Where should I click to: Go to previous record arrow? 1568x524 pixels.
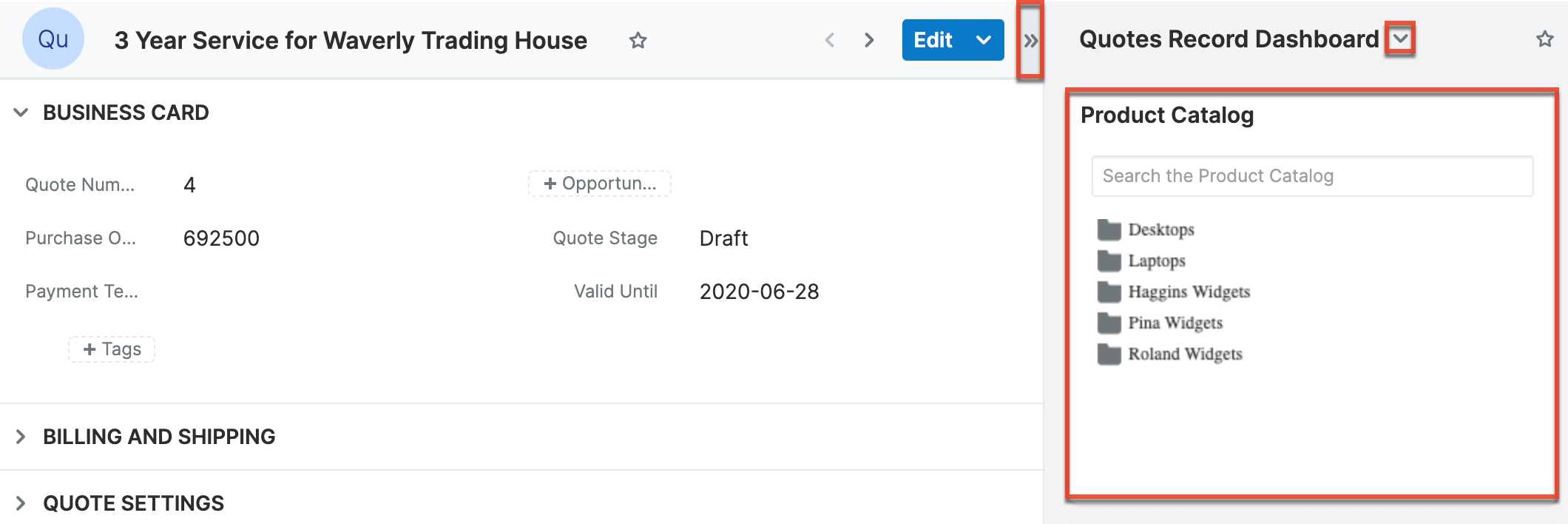point(830,40)
